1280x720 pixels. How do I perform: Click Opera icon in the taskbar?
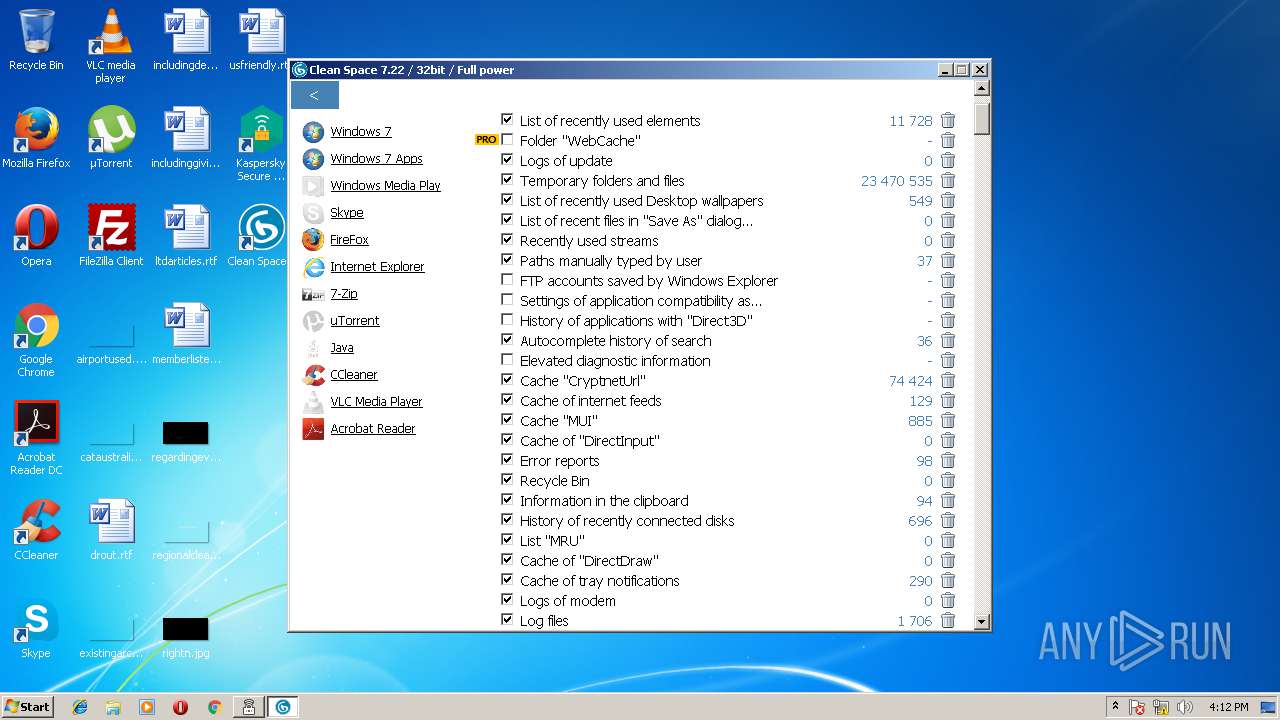pos(180,707)
